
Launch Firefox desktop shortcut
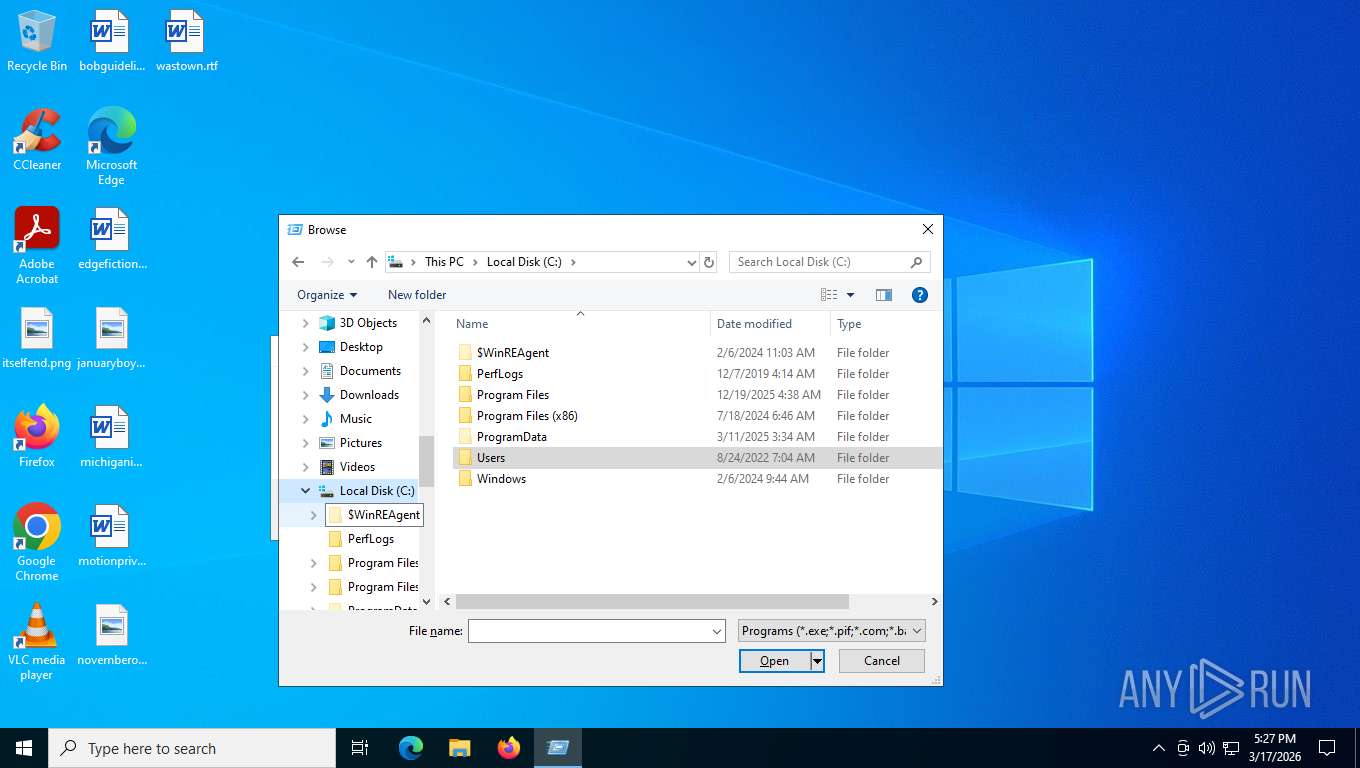pyautogui.click(x=37, y=437)
